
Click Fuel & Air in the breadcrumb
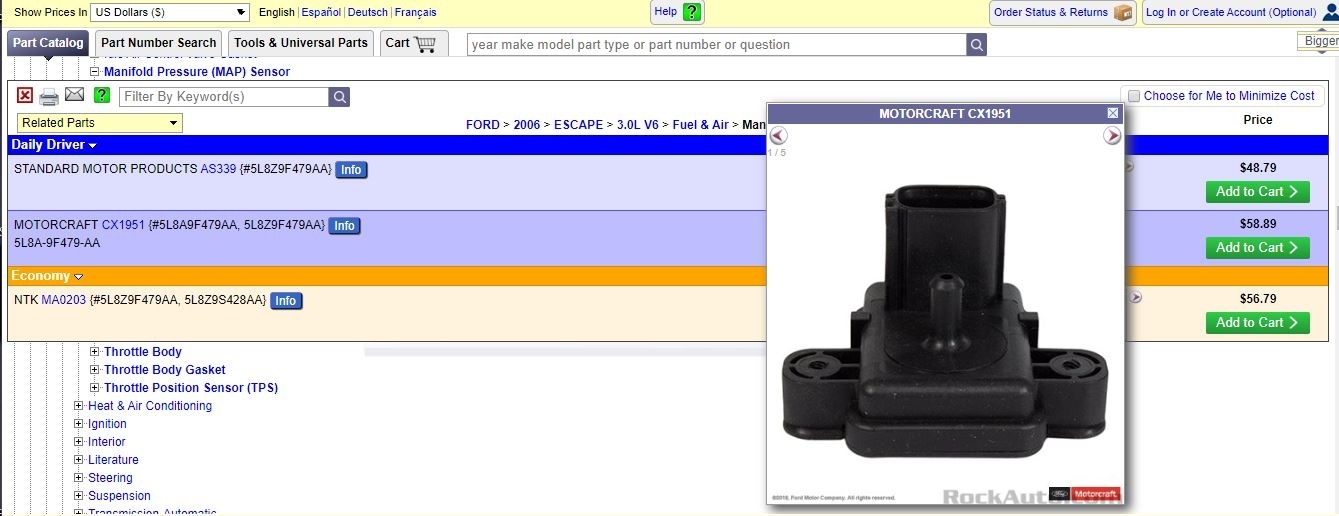coord(700,125)
